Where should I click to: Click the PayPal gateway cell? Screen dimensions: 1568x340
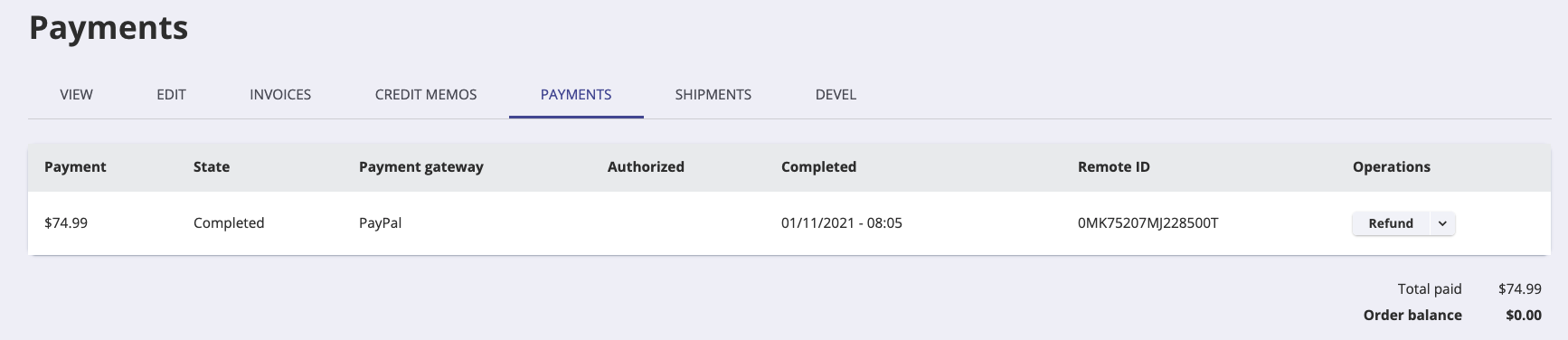coord(380,222)
